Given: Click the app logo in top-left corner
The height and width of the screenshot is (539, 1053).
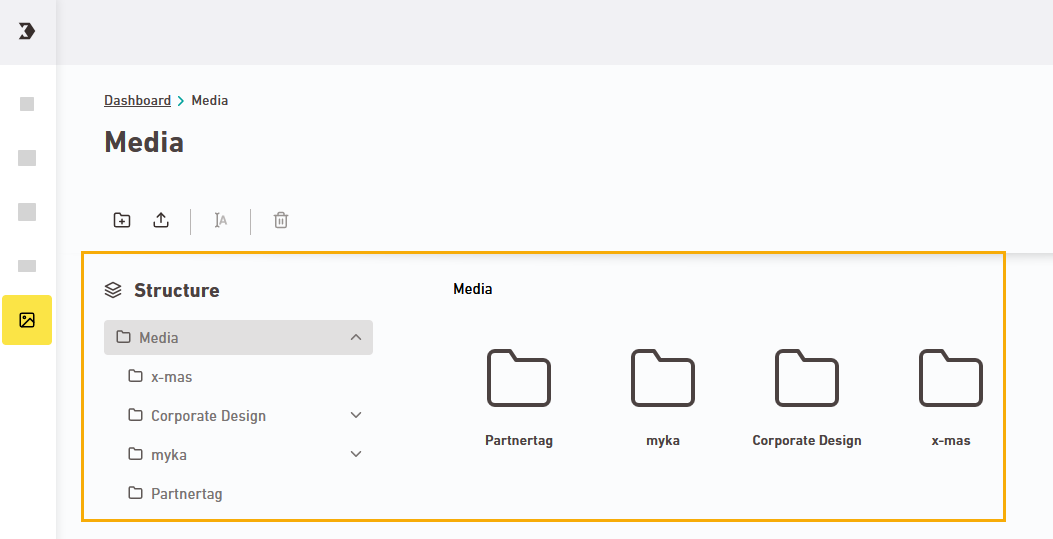Looking at the screenshot, I should (x=27, y=31).
